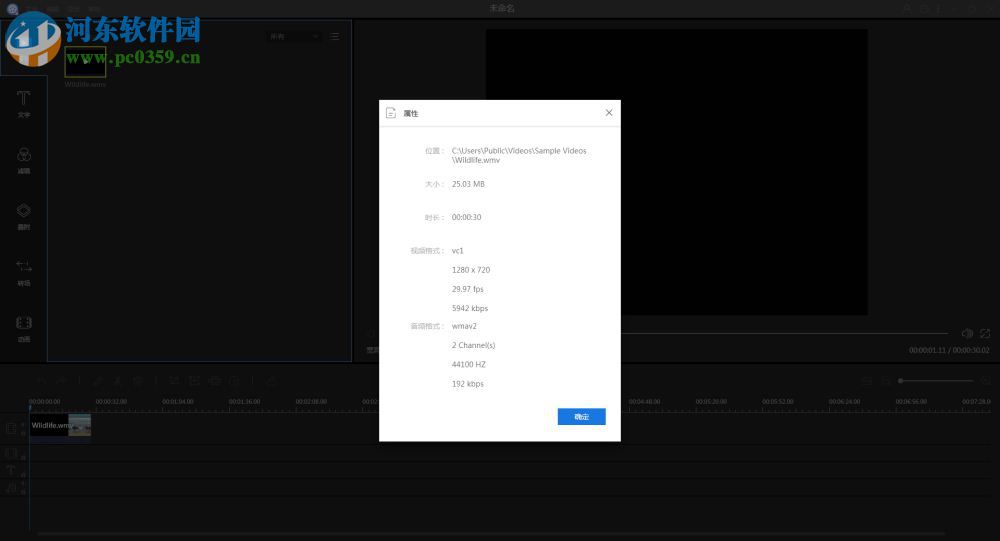Click the wmav2 audio format value
The image size is (1000, 541).
coord(464,326)
